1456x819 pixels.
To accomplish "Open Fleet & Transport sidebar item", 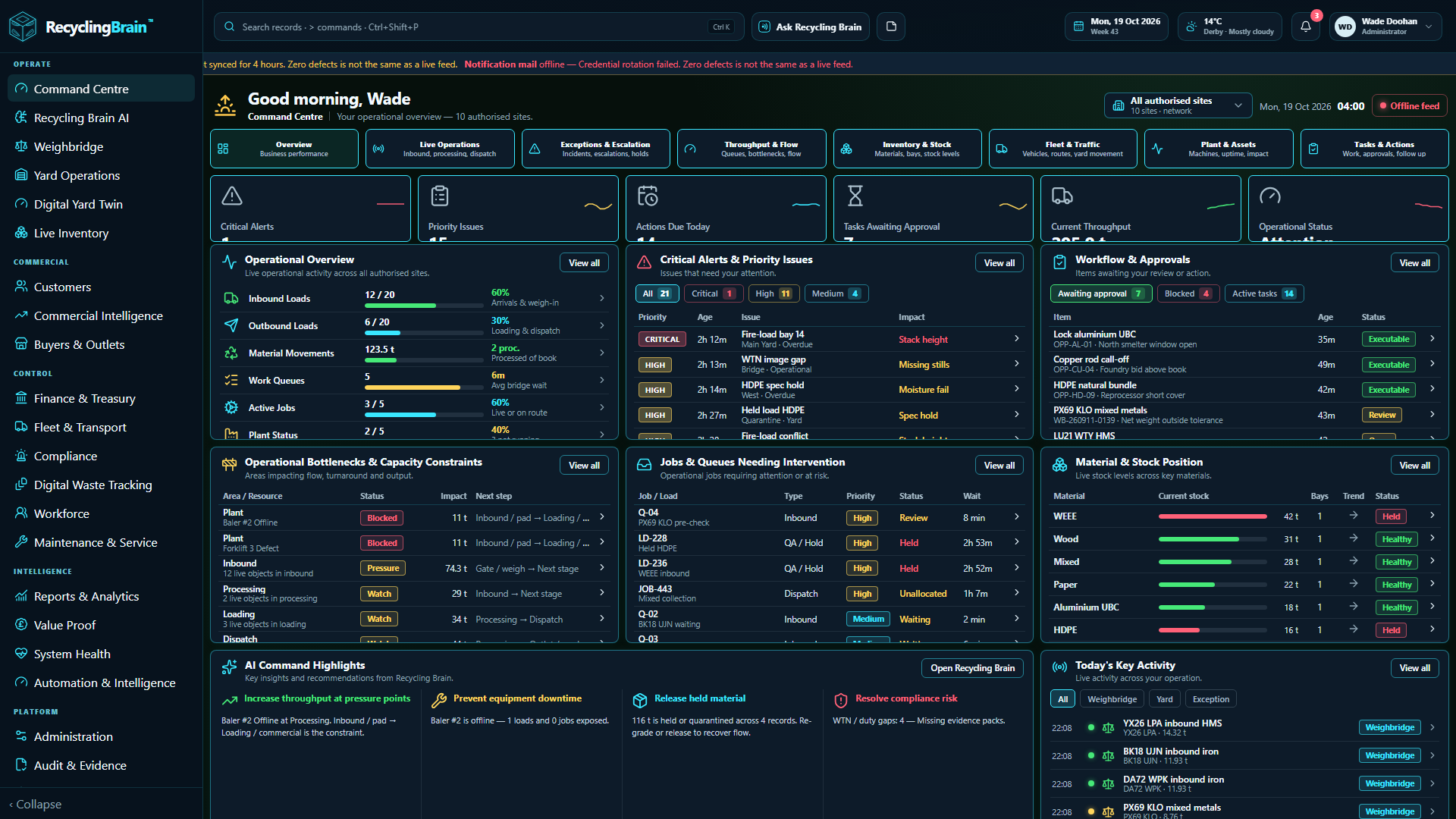I will [101, 427].
